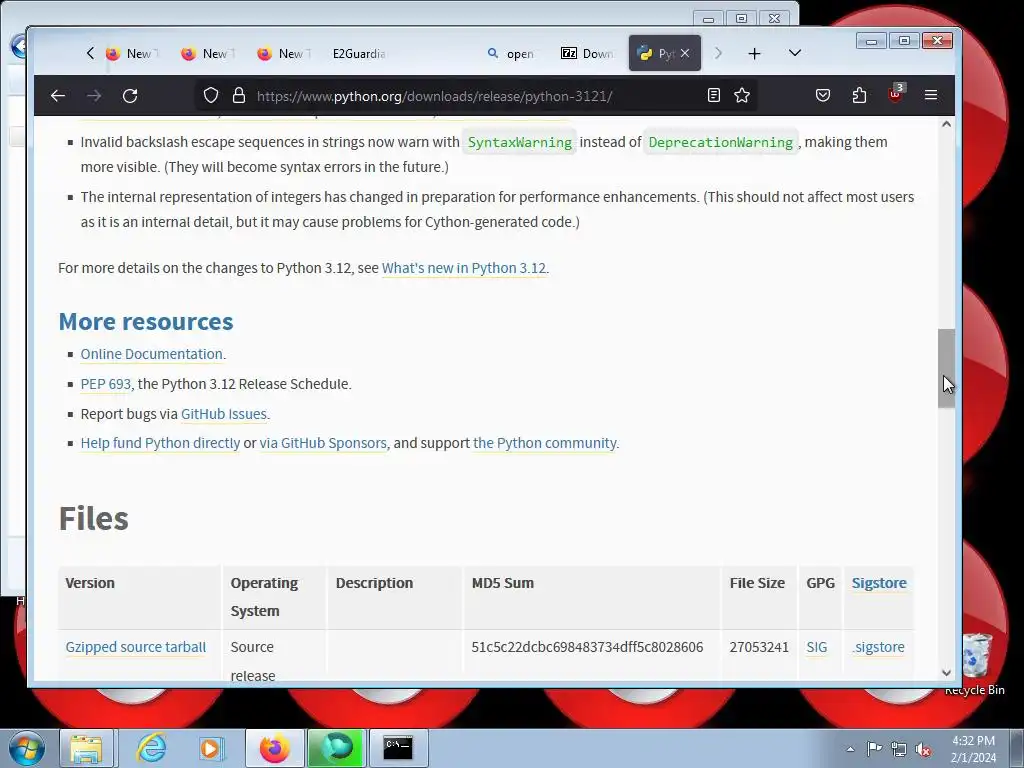
Task: Open network tray icon
Action: coord(899,749)
